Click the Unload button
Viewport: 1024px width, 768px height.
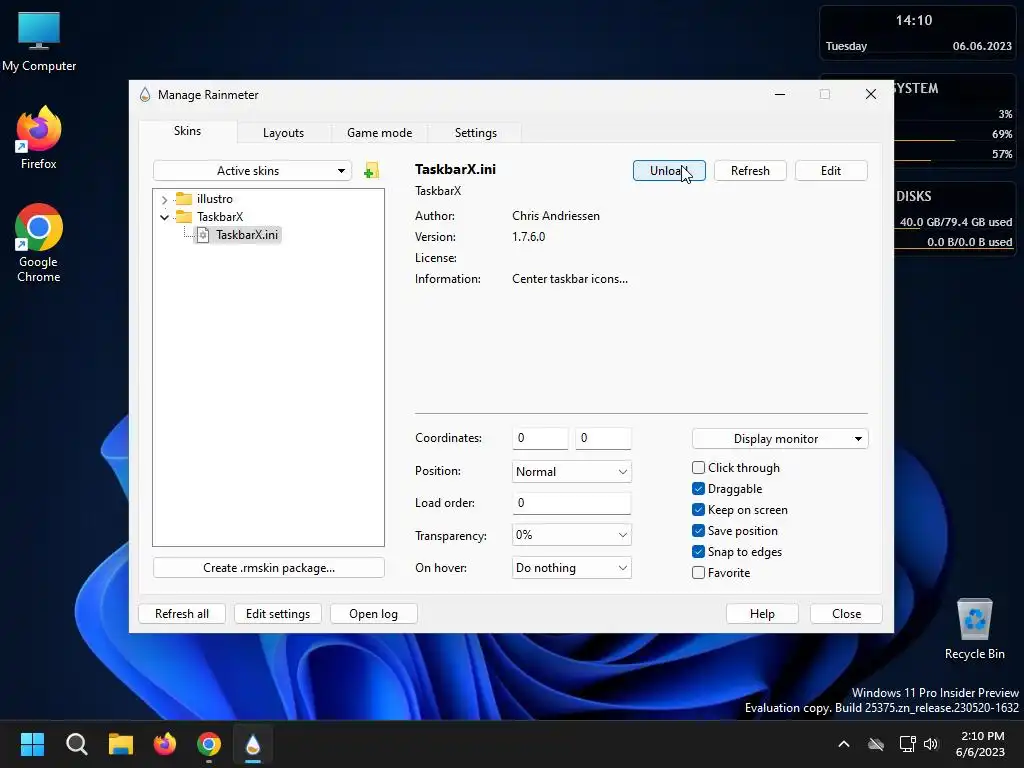click(x=669, y=170)
